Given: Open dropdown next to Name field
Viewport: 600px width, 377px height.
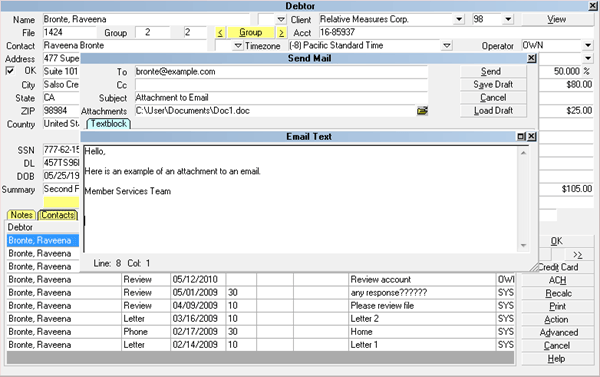Looking at the screenshot, I should (281, 19).
